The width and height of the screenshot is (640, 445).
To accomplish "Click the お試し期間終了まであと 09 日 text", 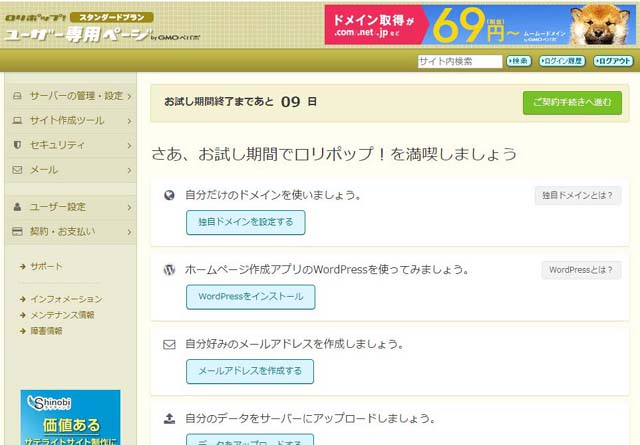I will 240,102.
